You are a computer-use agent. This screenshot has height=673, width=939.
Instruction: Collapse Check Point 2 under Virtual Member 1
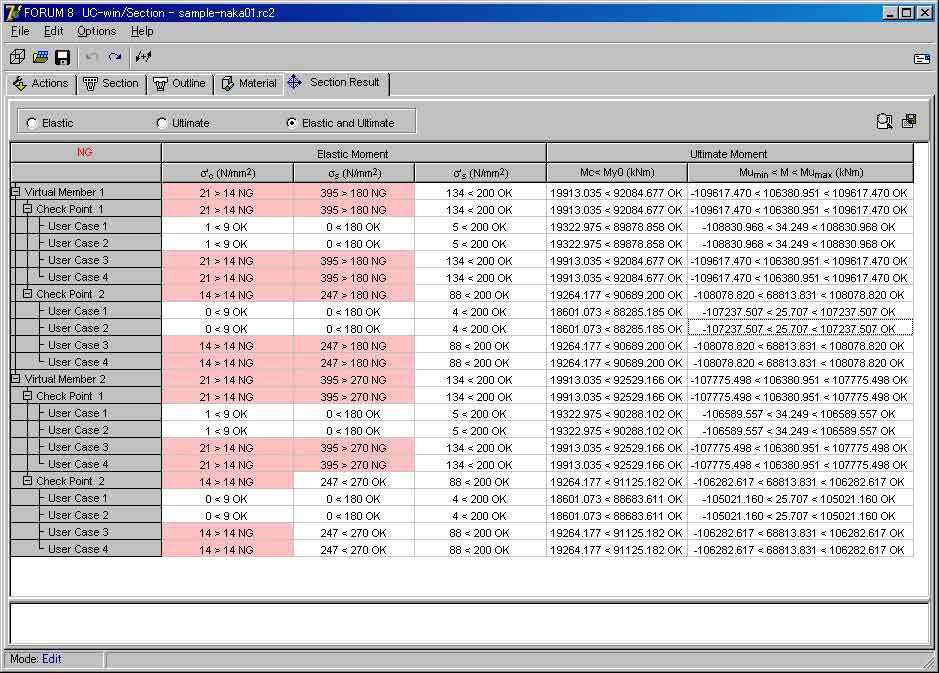tap(28, 293)
